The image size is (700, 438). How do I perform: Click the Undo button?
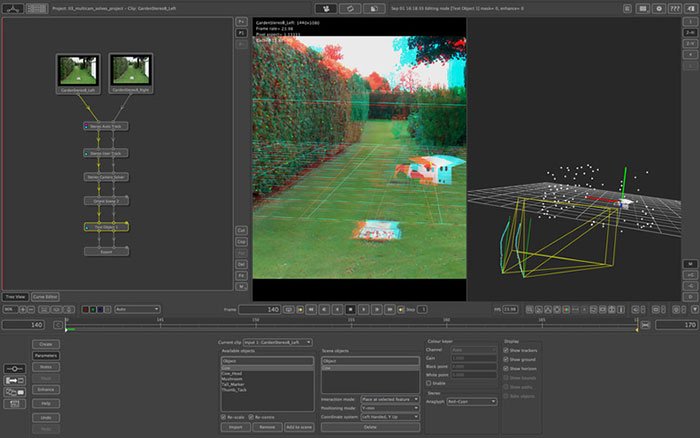tap(46, 418)
